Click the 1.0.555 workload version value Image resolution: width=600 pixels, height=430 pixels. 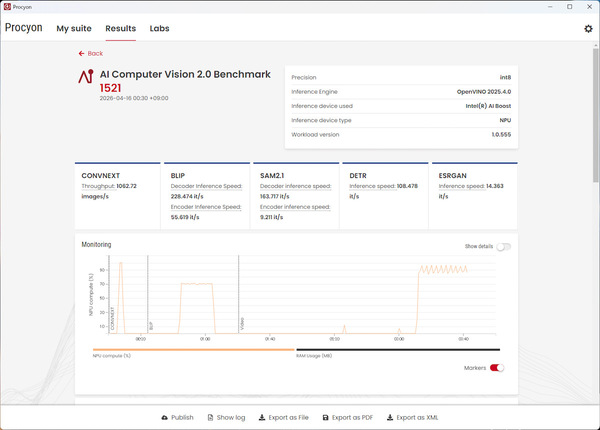[501, 135]
